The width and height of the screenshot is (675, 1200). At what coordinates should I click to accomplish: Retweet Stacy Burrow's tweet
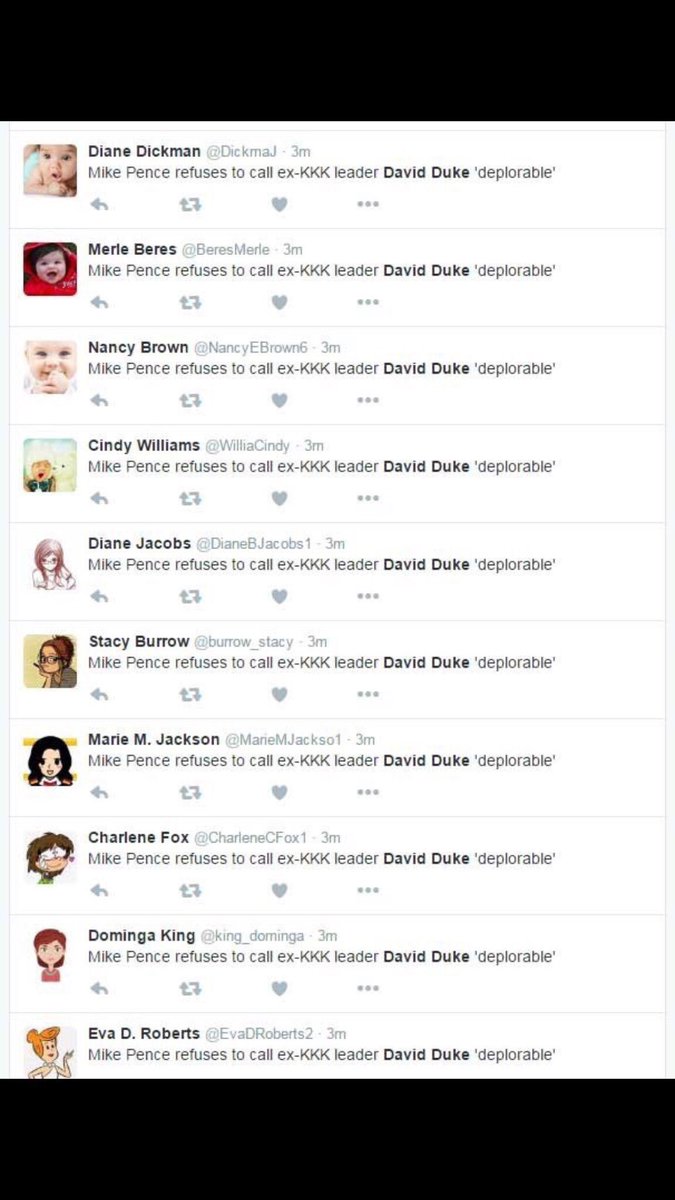tap(190, 694)
